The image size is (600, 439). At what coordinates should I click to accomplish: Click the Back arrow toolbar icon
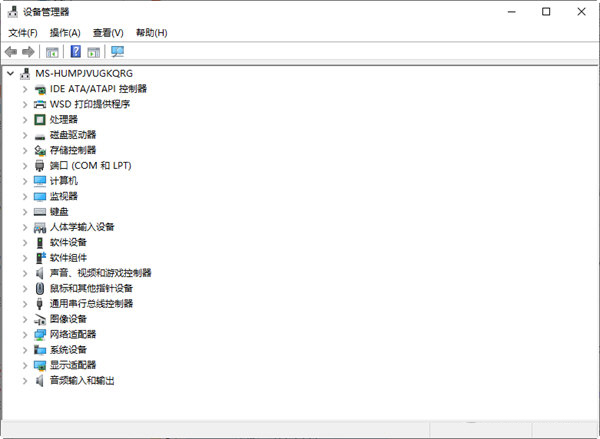click(x=11, y=52)
